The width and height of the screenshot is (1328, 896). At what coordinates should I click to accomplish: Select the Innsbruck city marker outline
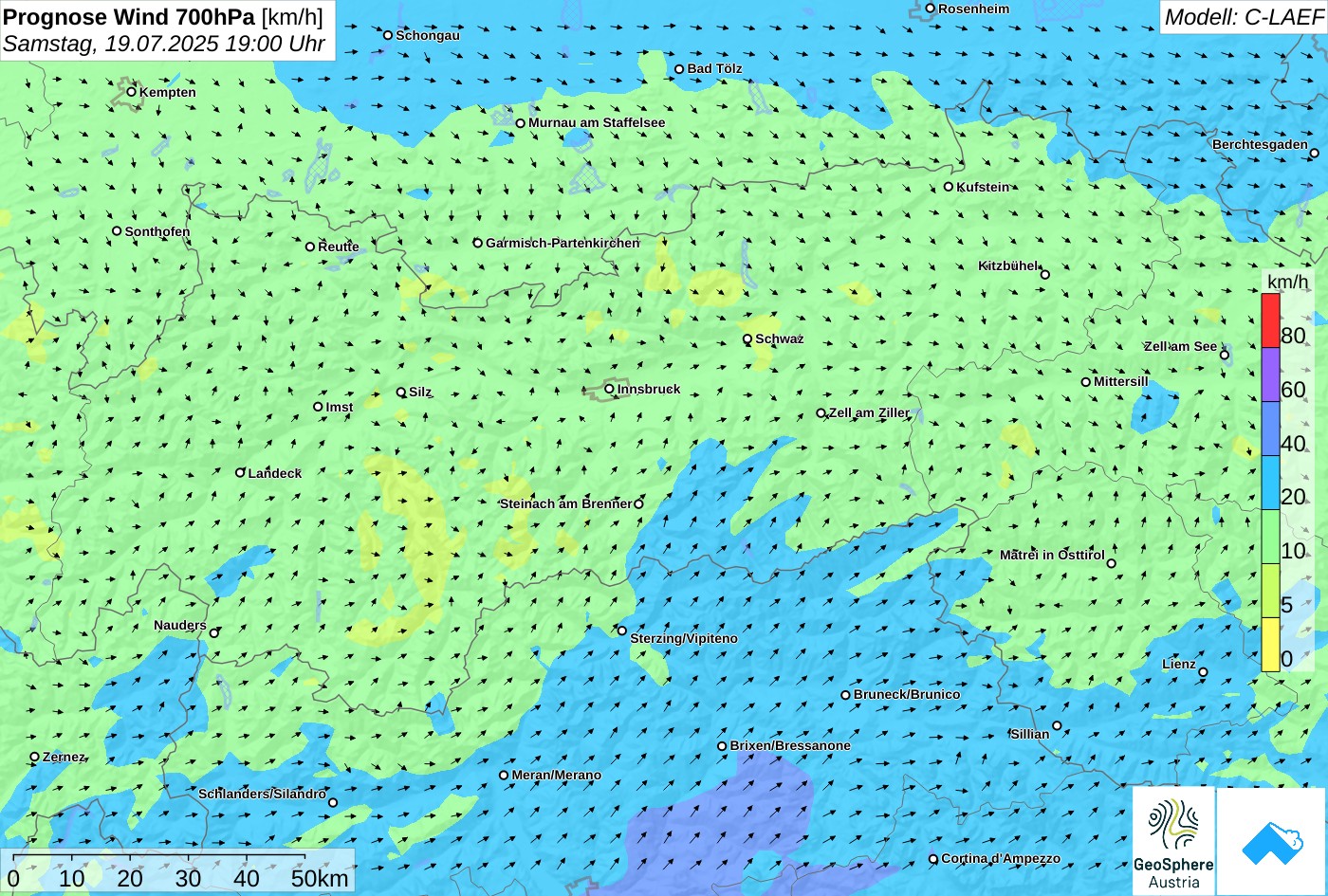point(609,389)
